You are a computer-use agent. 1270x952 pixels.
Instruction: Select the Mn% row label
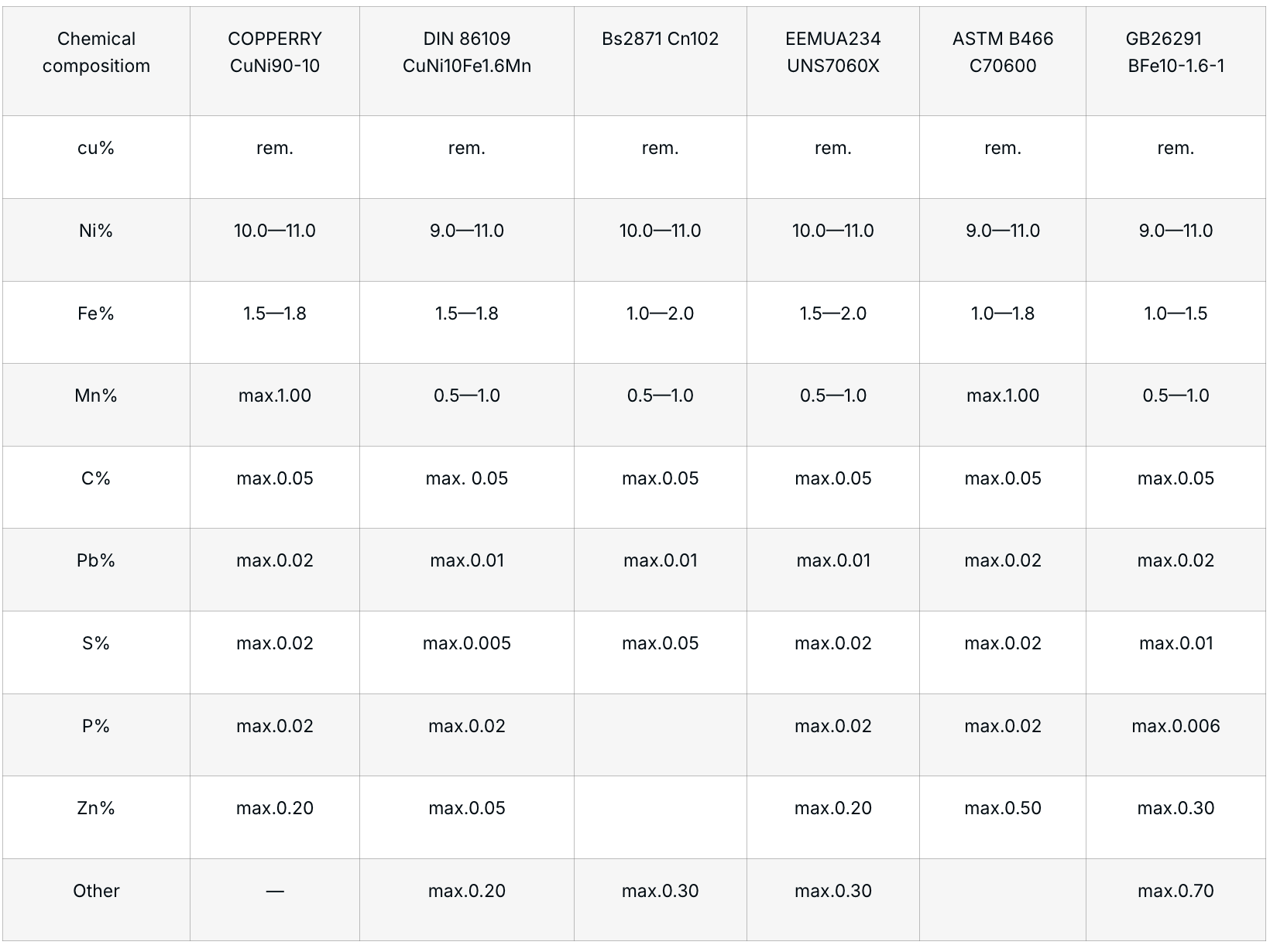96,396
